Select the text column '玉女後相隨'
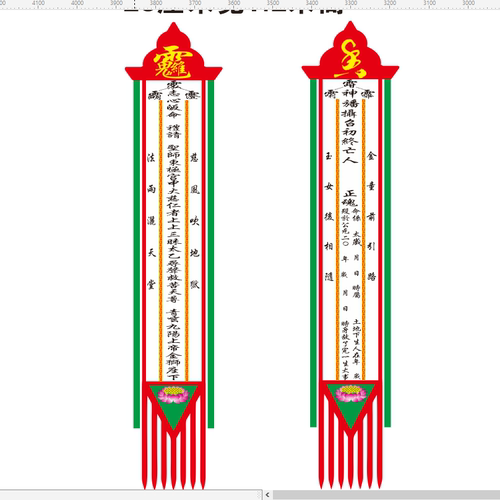The image size is (500, 500). [329, 216]
